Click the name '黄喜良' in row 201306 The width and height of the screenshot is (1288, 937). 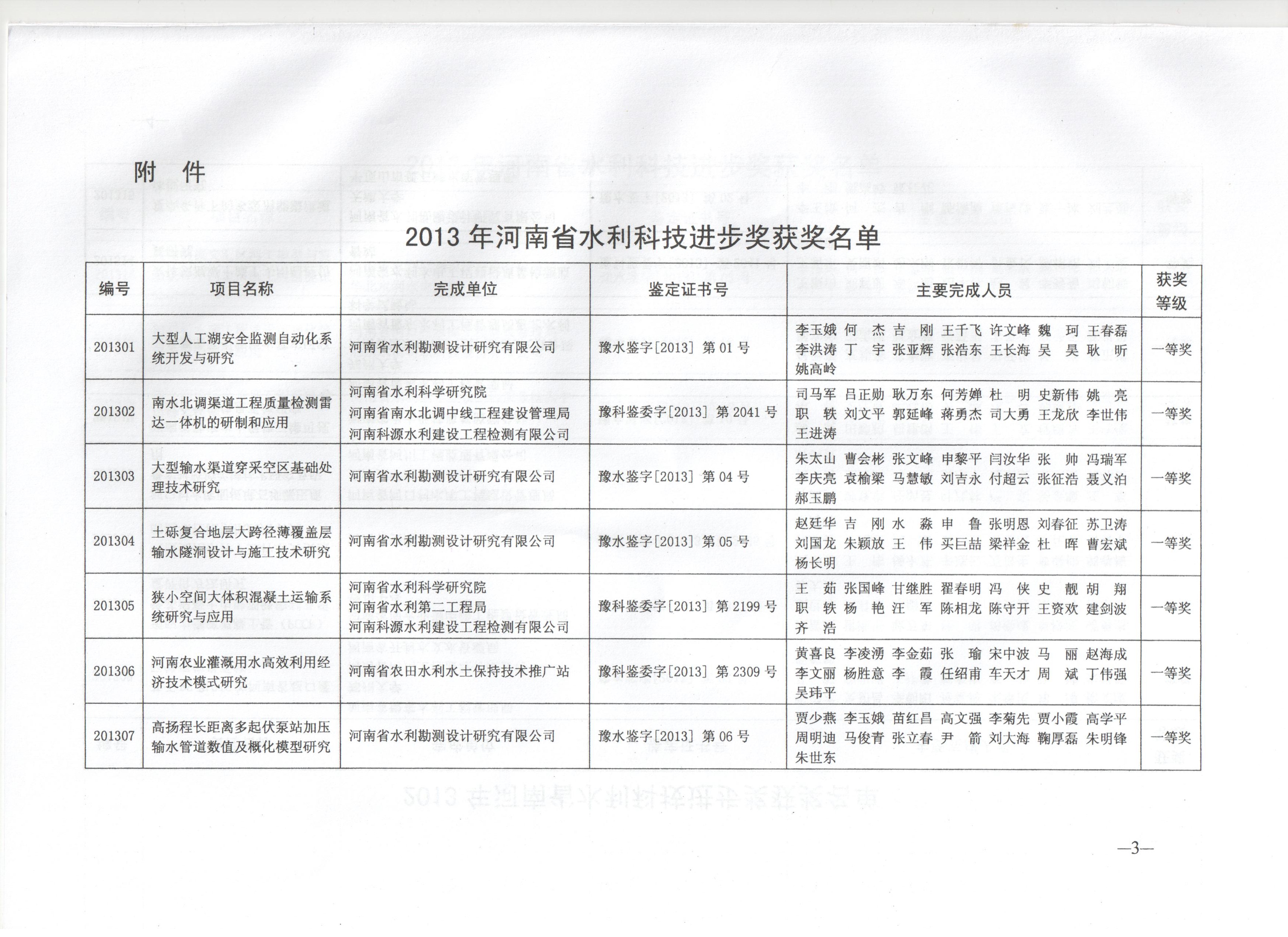coord(816,654)
